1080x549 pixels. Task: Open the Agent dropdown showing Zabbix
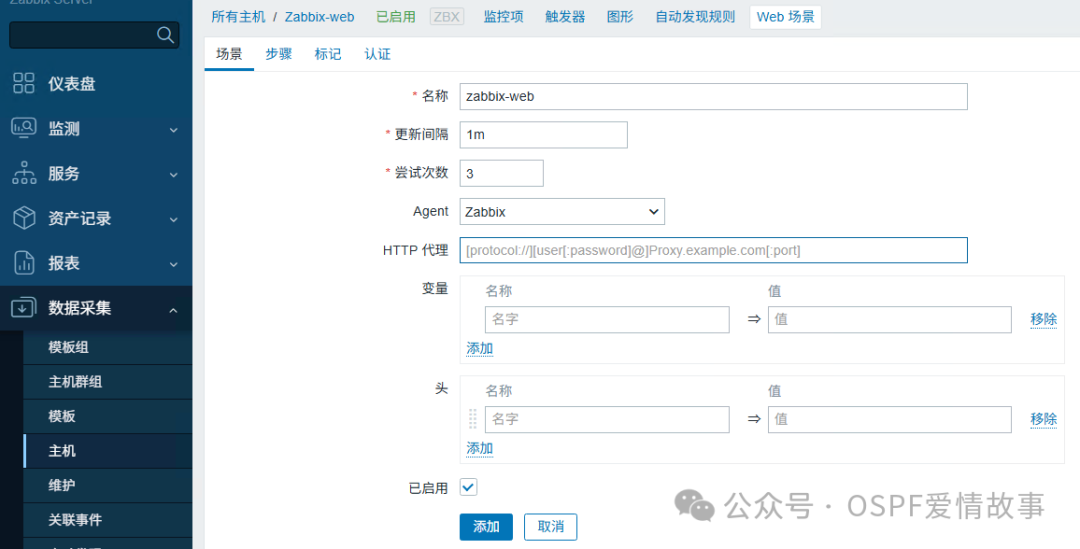pyautogui.click(x=562, y=211)
